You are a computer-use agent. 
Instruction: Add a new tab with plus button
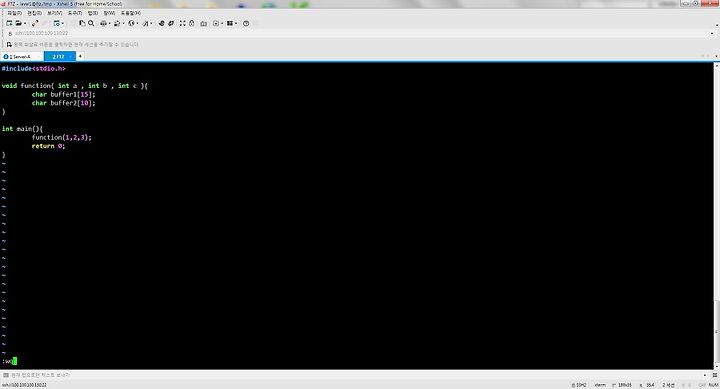[x=80, y=56]
